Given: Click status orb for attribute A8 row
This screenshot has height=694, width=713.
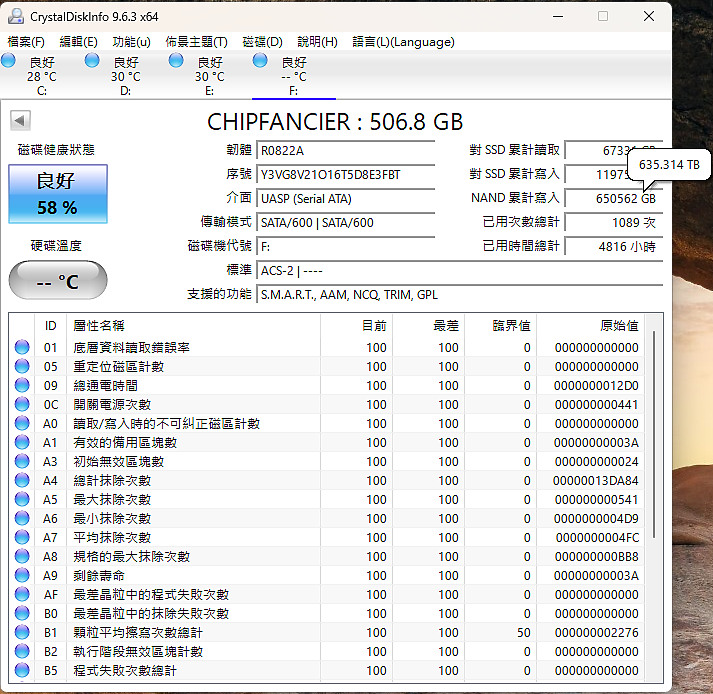Looking at the screenshot, I should coord(22,556).
